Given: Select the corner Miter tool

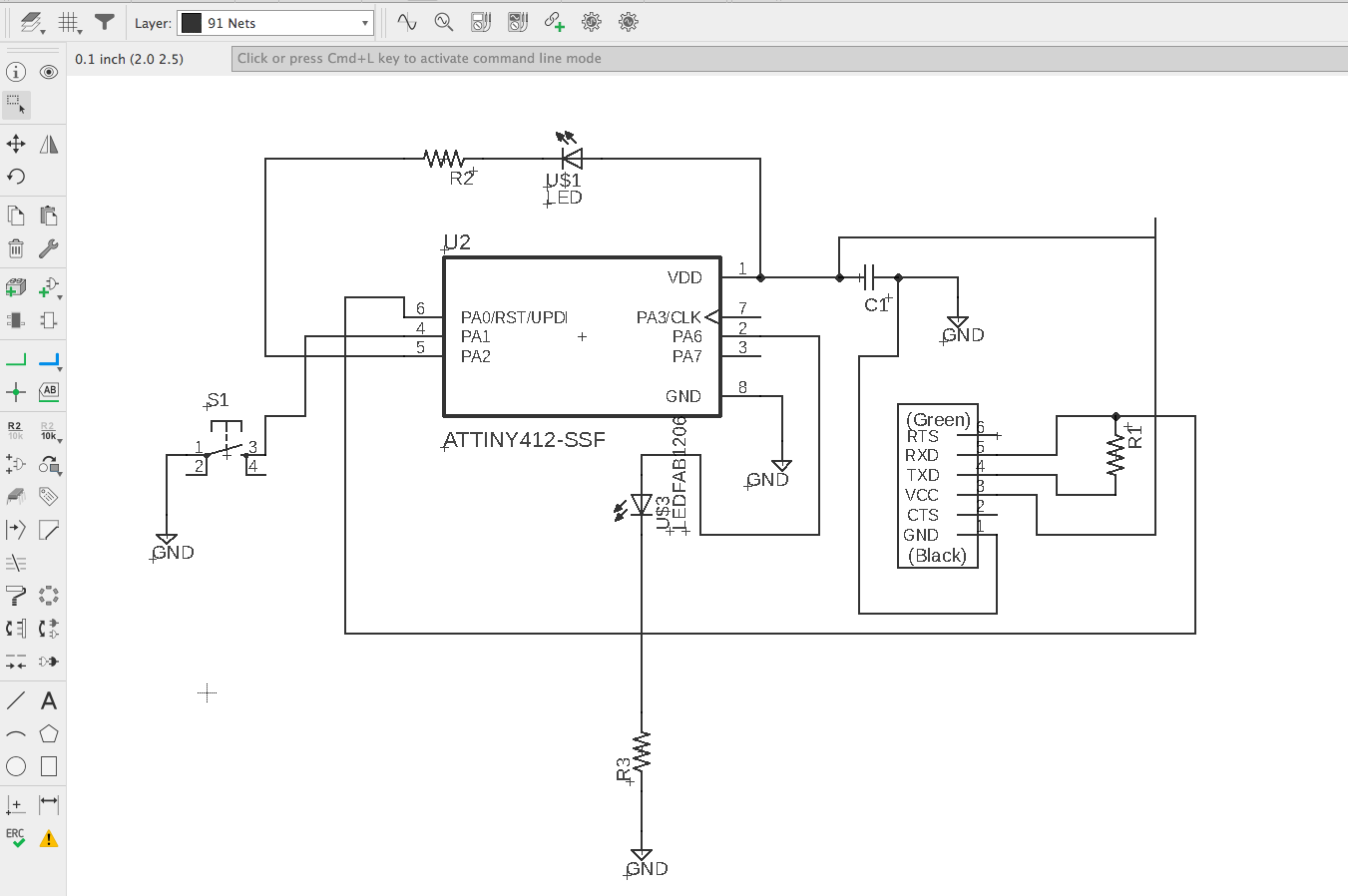Looking at the screenshot, I should (49, 530).
